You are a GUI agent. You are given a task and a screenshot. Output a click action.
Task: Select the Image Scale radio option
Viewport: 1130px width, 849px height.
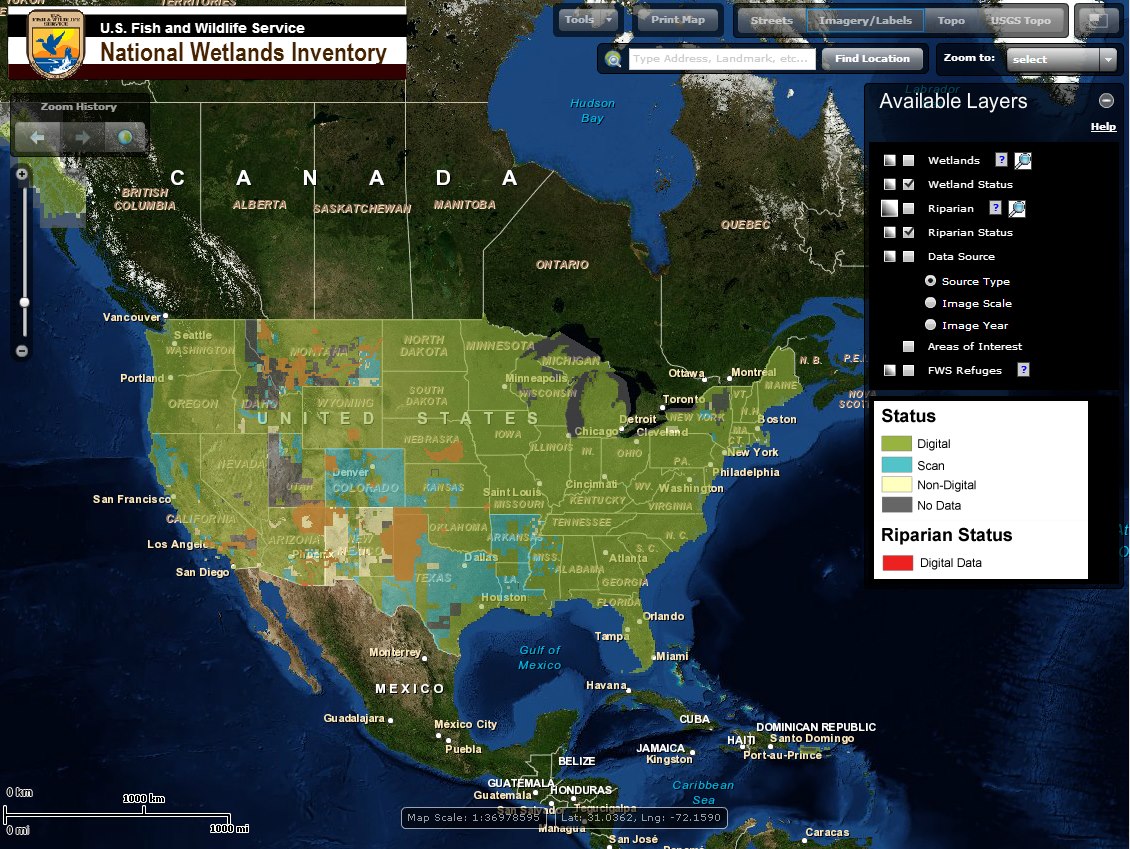click(930, 303)
